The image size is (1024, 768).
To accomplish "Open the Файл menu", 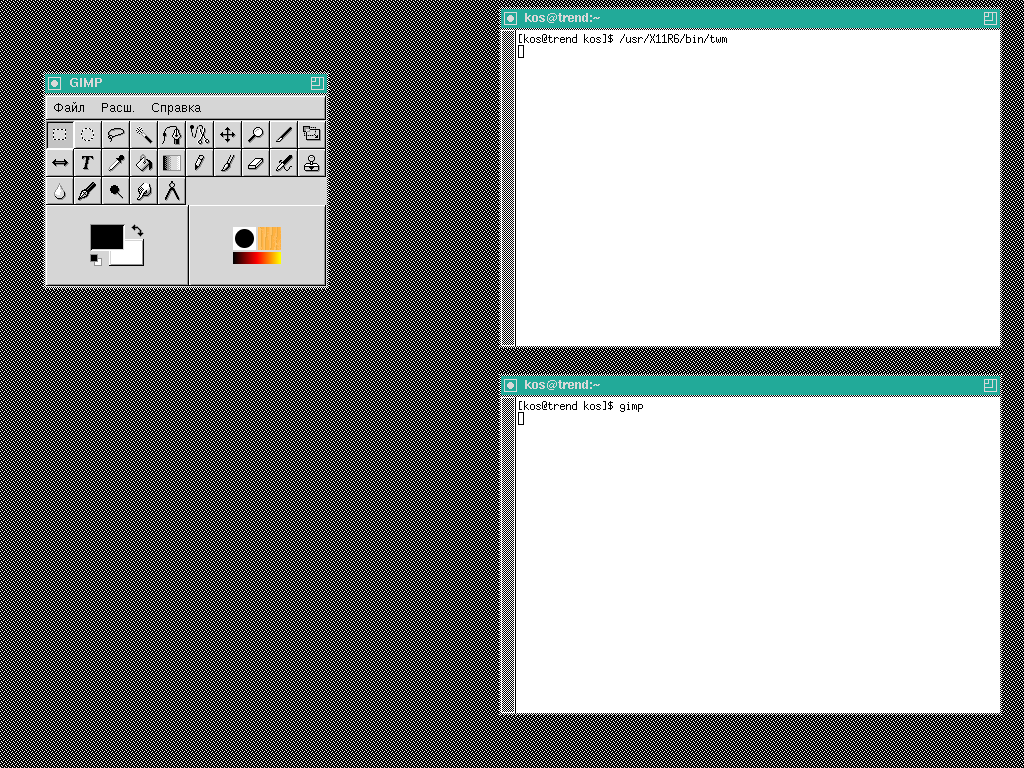I will (69, 107).
